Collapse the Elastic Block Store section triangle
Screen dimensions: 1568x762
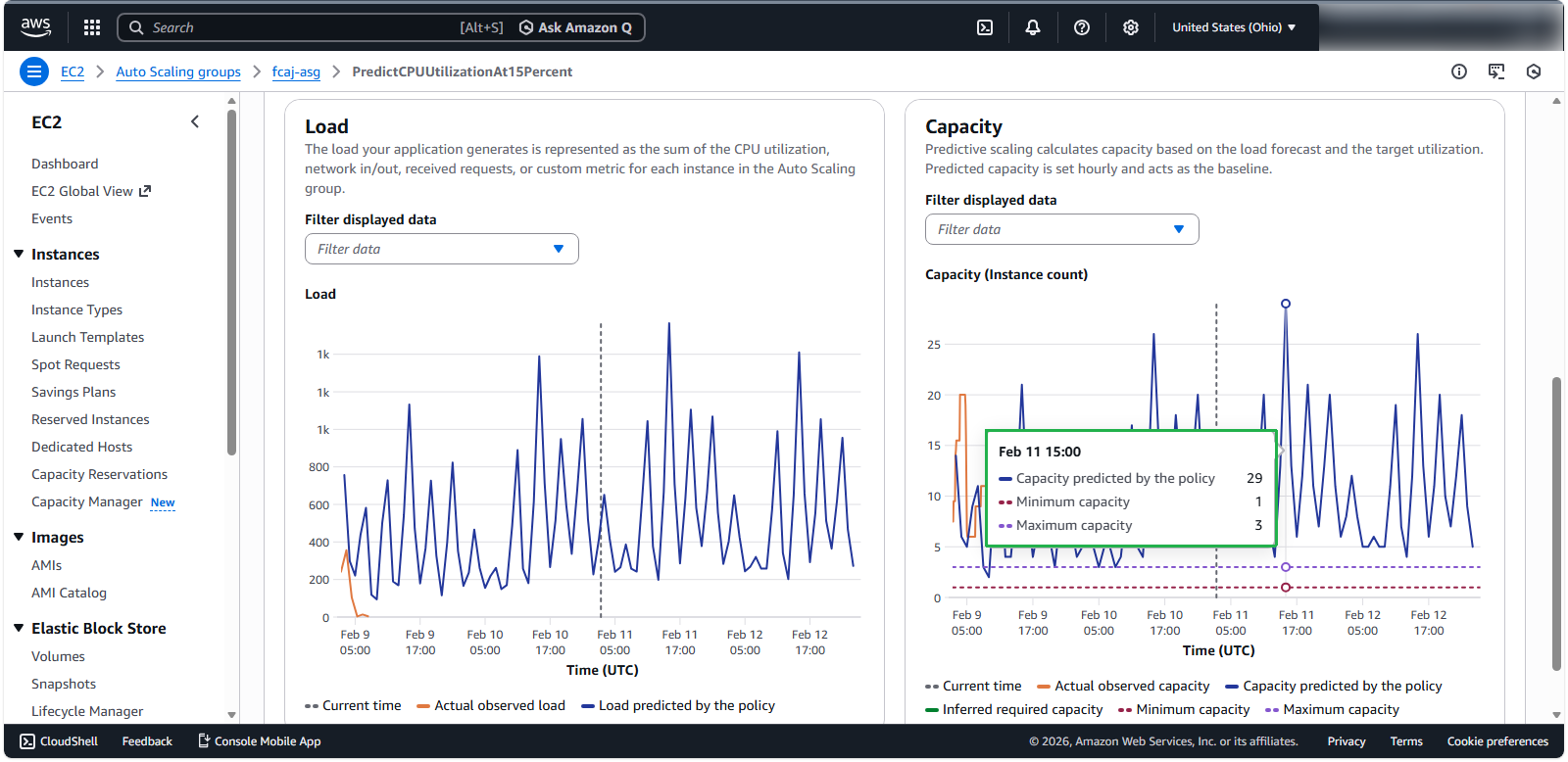pyautogui.click(x=19, y=628)
